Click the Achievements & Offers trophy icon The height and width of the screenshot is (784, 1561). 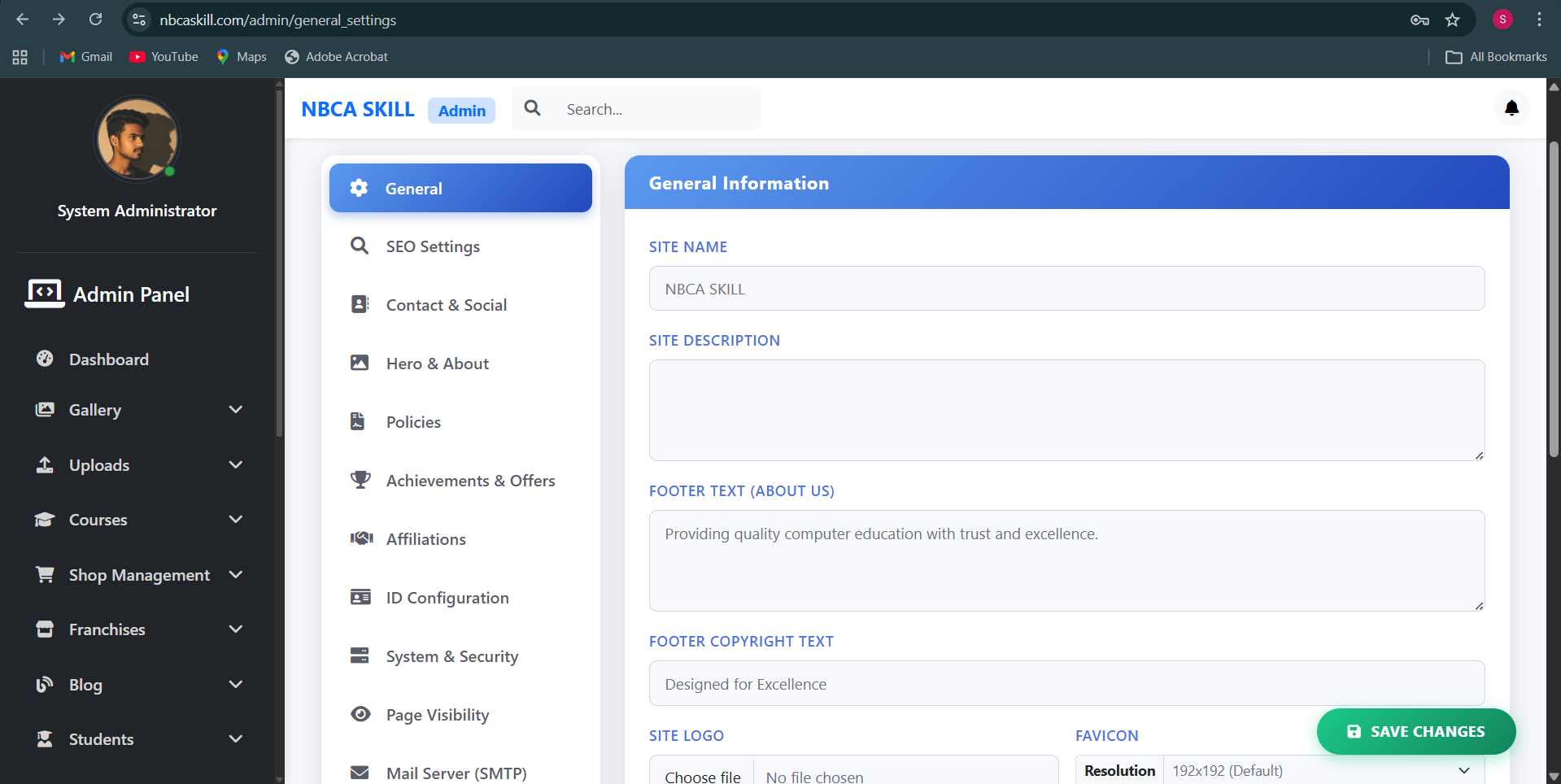359,480
